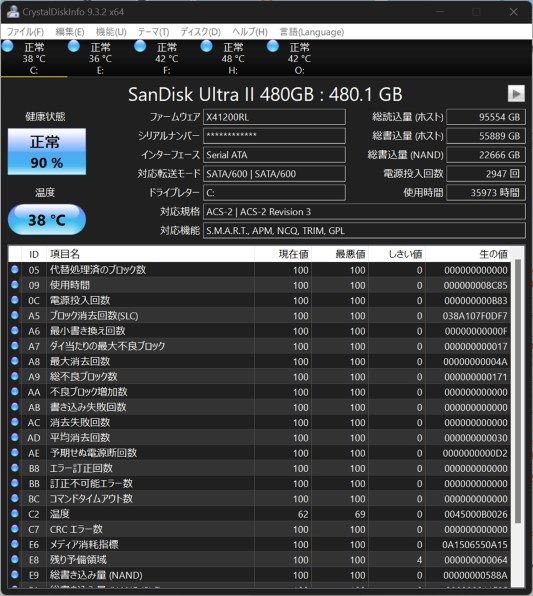Click the ACS-2 Revision 3 standard field

(x=364, y=212)
